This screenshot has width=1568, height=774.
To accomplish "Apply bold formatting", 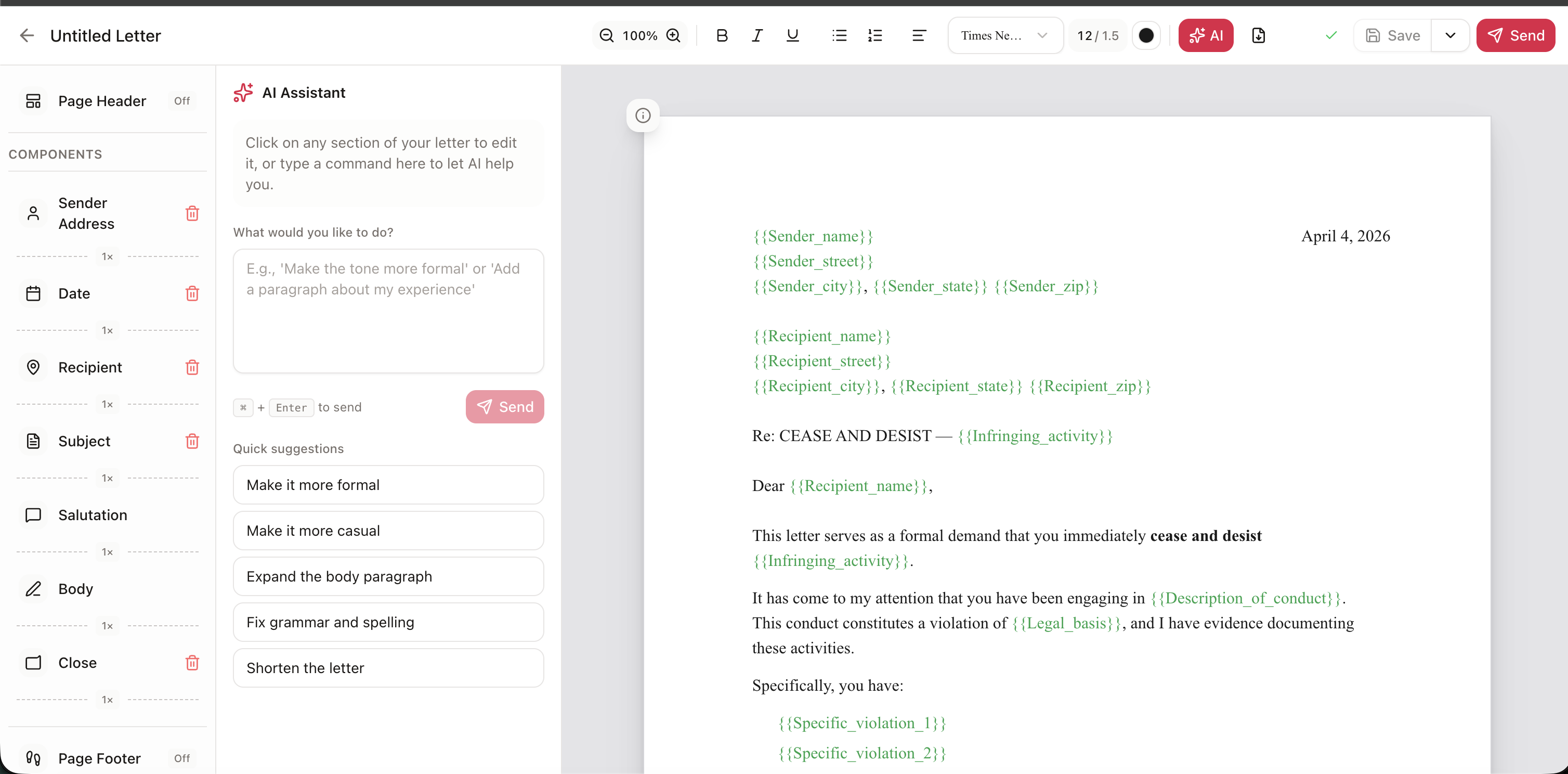I will click(x=722, y=35).
